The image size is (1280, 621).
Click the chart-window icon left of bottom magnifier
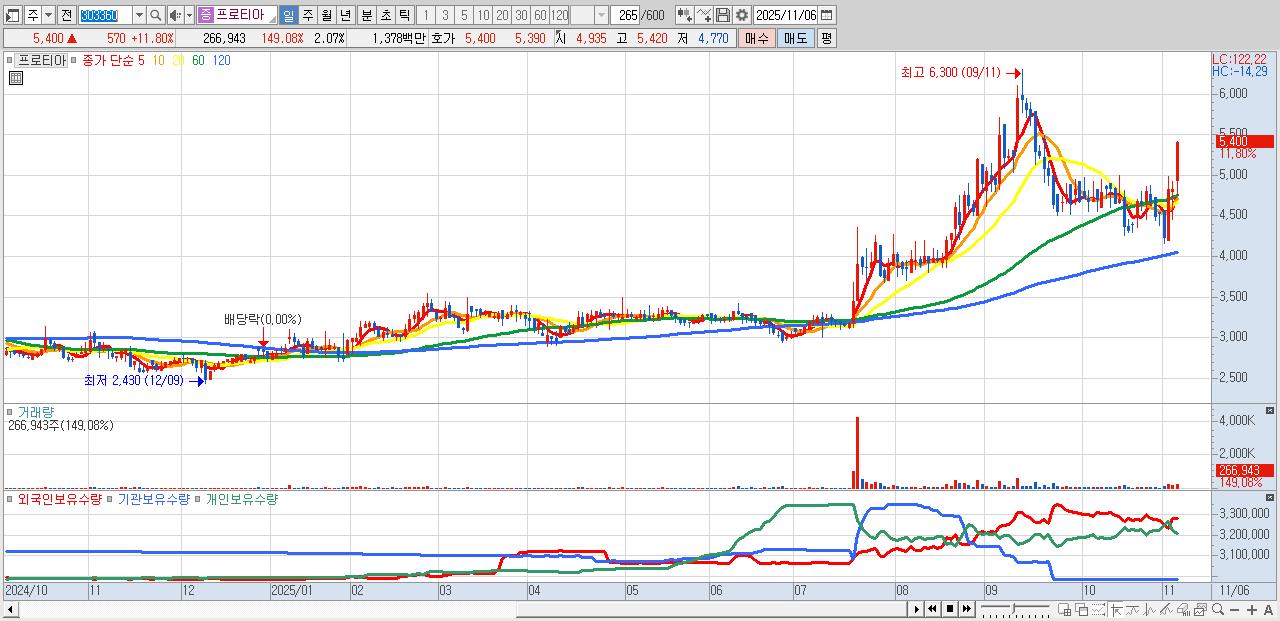click(x=1200, y=610)
